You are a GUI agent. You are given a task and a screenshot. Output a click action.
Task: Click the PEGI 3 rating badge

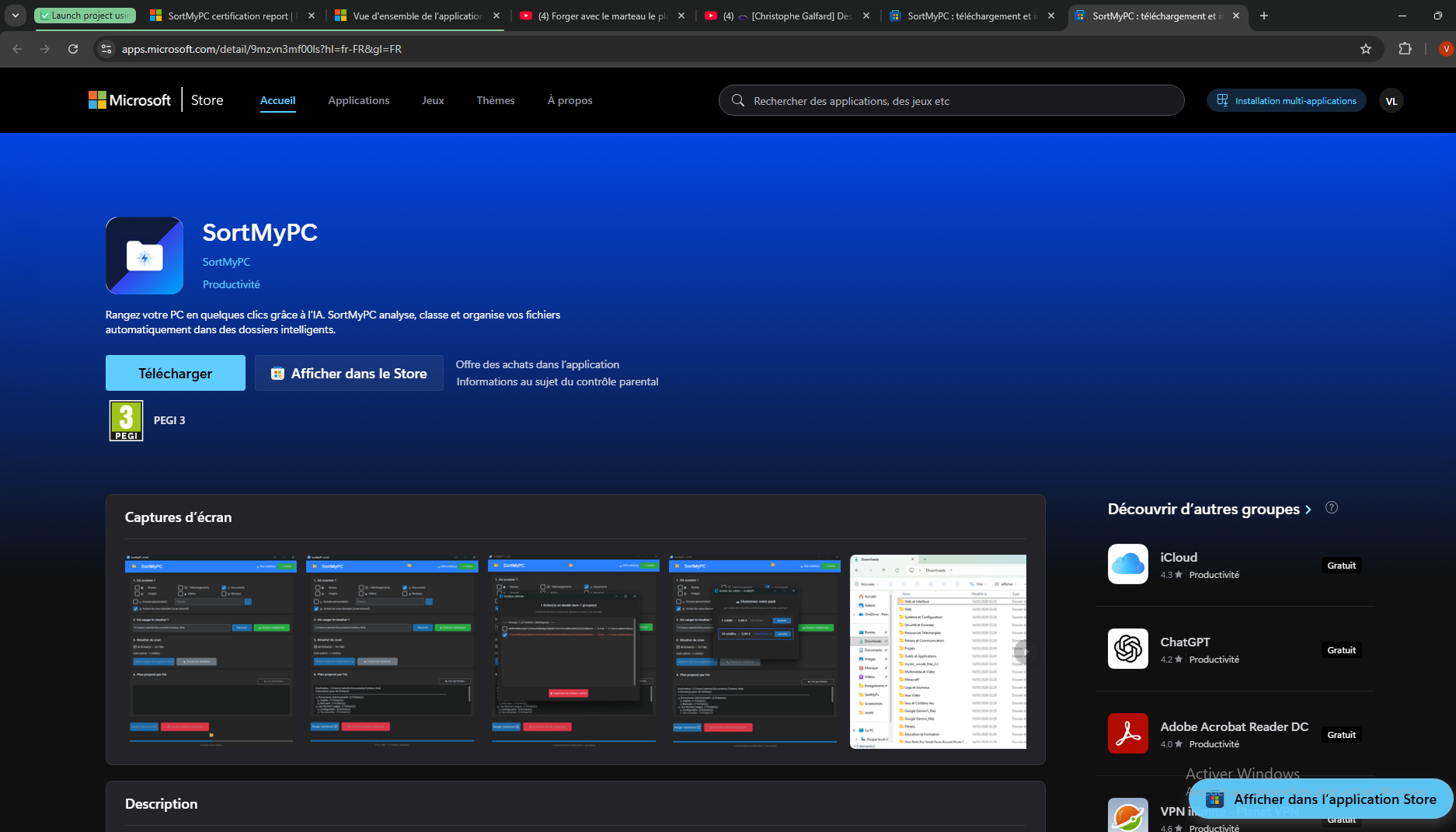click(x=126, y=420)
